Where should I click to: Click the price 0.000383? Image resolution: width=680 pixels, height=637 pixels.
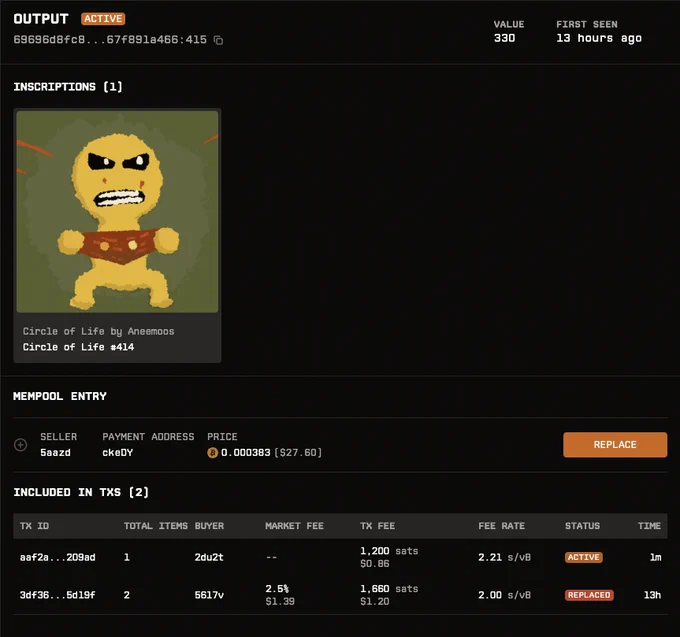pyautogui.click(x=245, y=453)
